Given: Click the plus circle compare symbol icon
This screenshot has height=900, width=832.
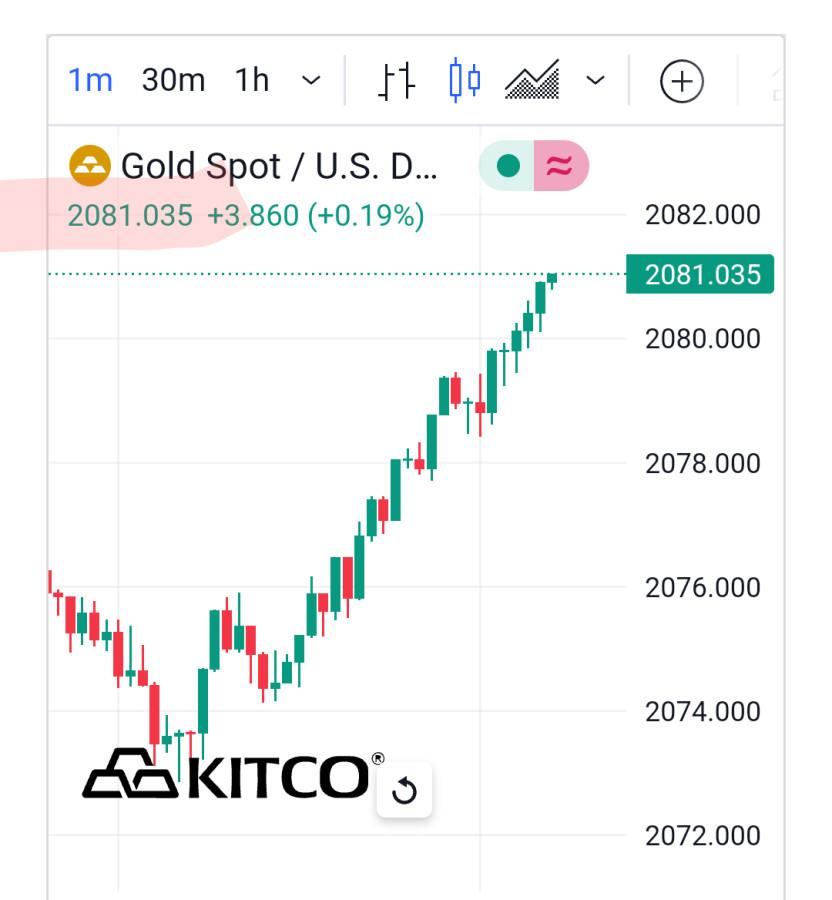Looking at the screenshot, I should (x=682, y=81).
